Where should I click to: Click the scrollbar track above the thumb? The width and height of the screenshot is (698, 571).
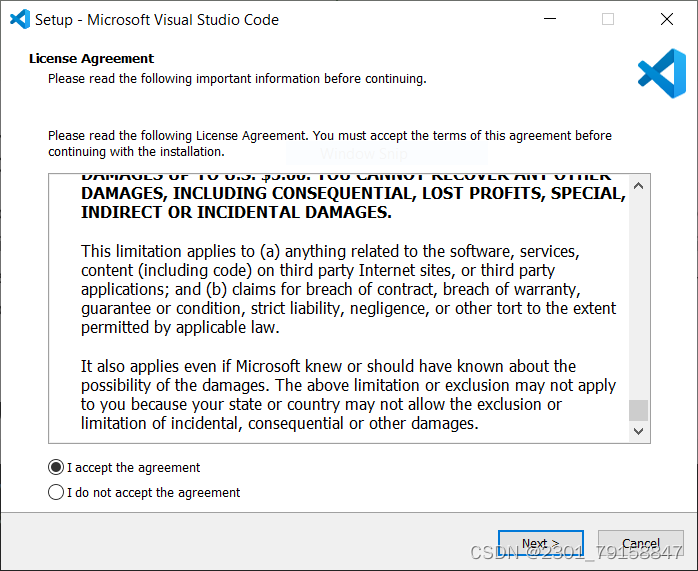click(638, 298)
